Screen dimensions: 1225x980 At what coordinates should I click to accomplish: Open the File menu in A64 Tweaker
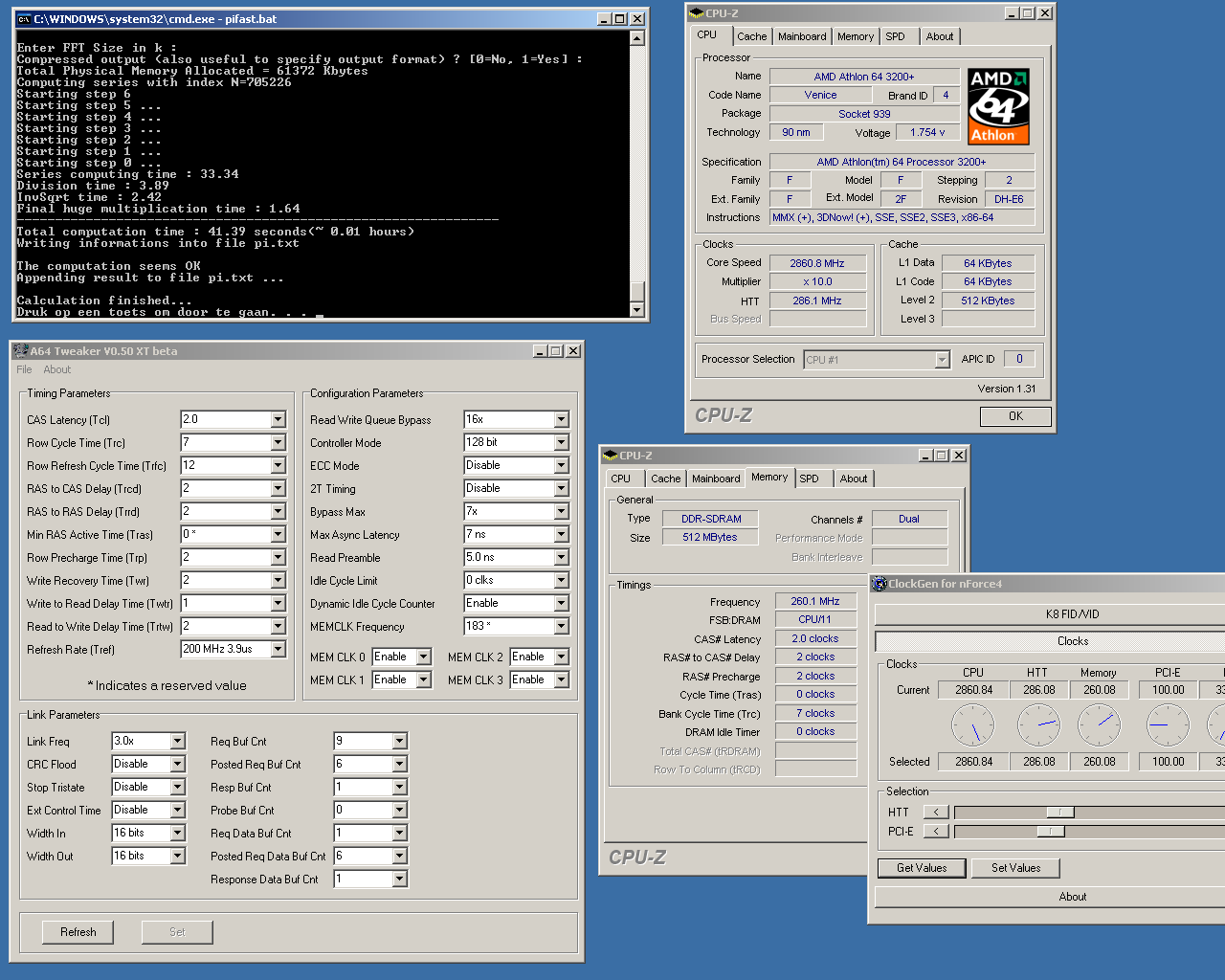point(24,369)
